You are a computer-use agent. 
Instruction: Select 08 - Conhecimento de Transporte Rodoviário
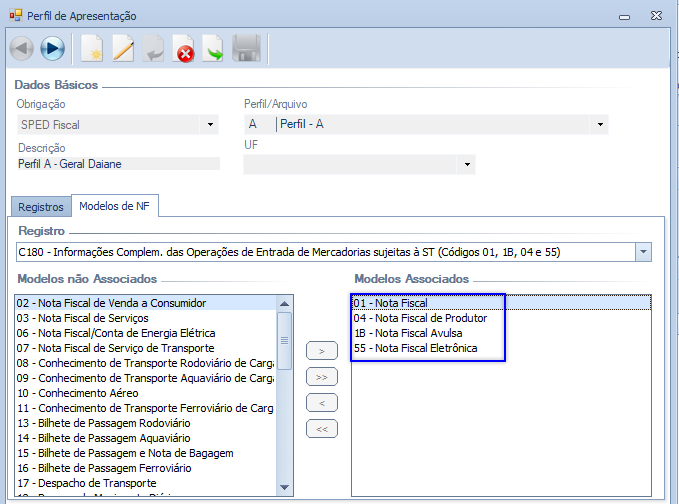146,363
